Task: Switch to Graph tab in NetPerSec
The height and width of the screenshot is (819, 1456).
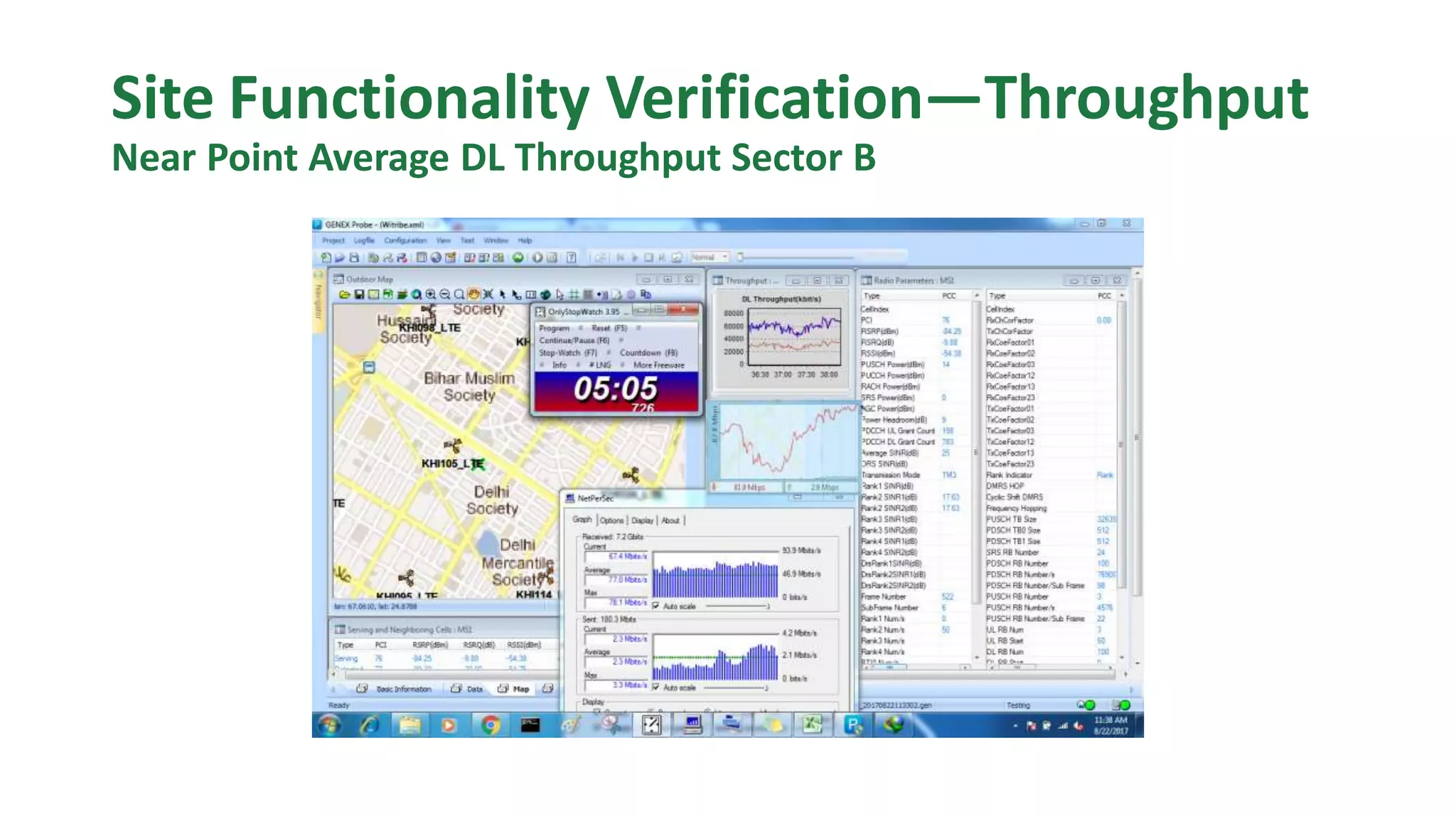Action: point(582,520)
